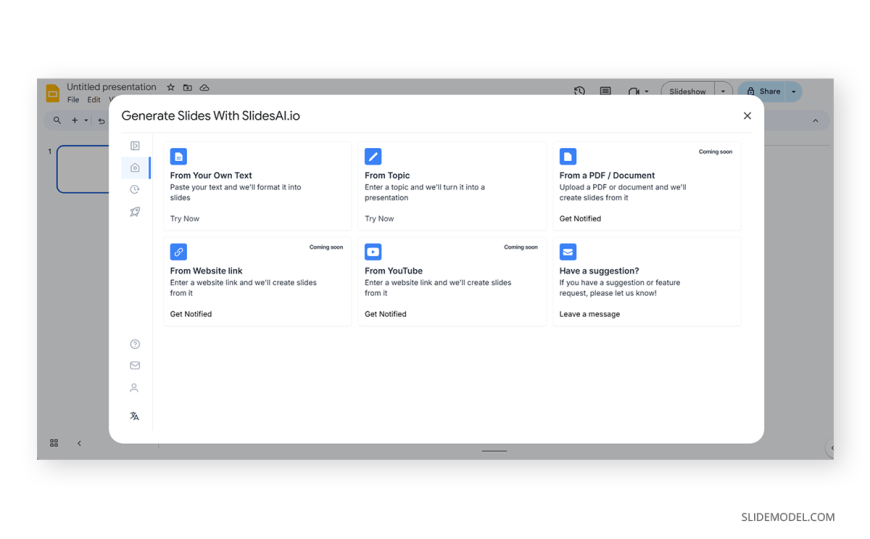The image size is (870, 539).
Task: Expand the Slideshow dropdown arrow
Action: tap(723, 92)
